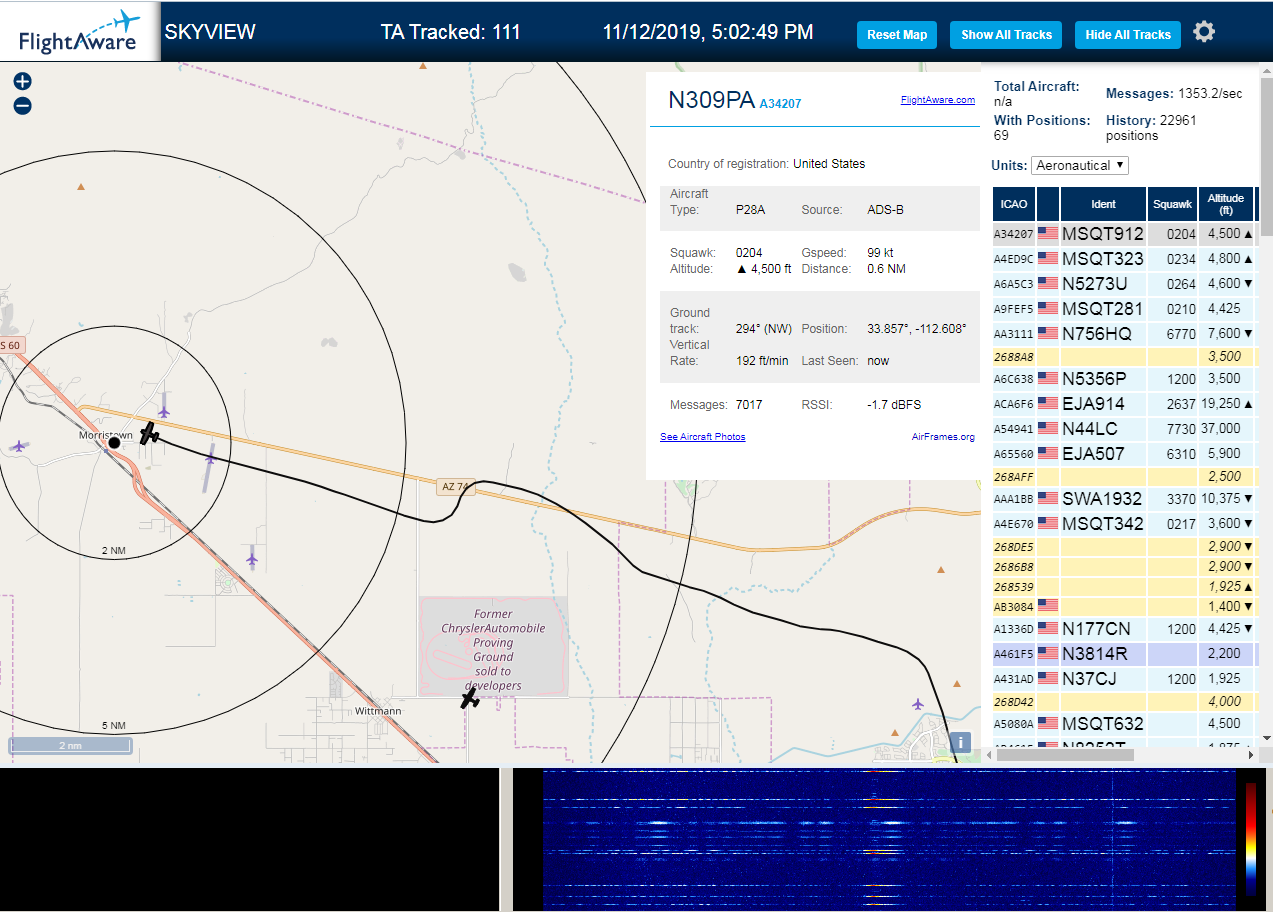The width and height of the screenshot is (1273, 913).
Task: Select the highlighted N3814R row
Action: (x=1124, y=653)
